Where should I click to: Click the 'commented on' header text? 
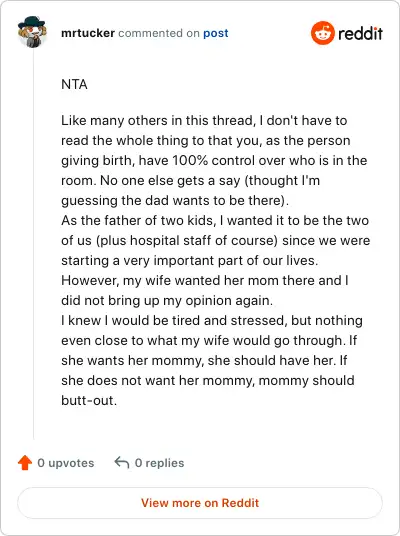click(159, 33)
